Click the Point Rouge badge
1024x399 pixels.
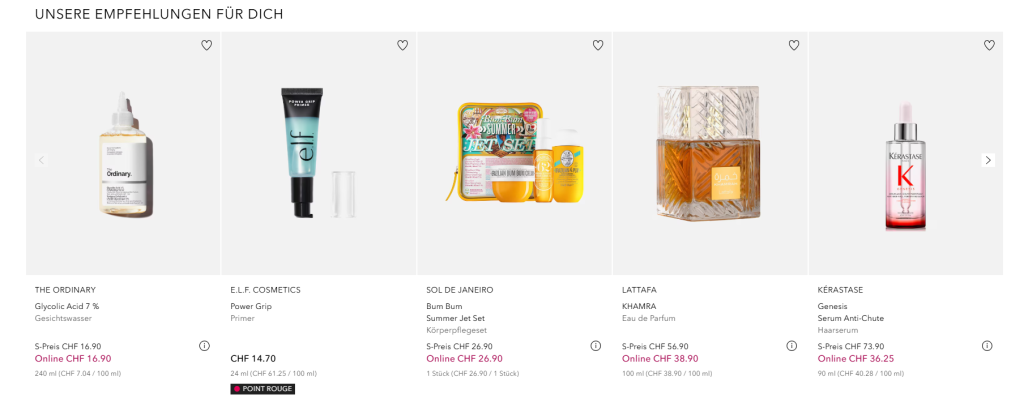[x=263, y=389]
